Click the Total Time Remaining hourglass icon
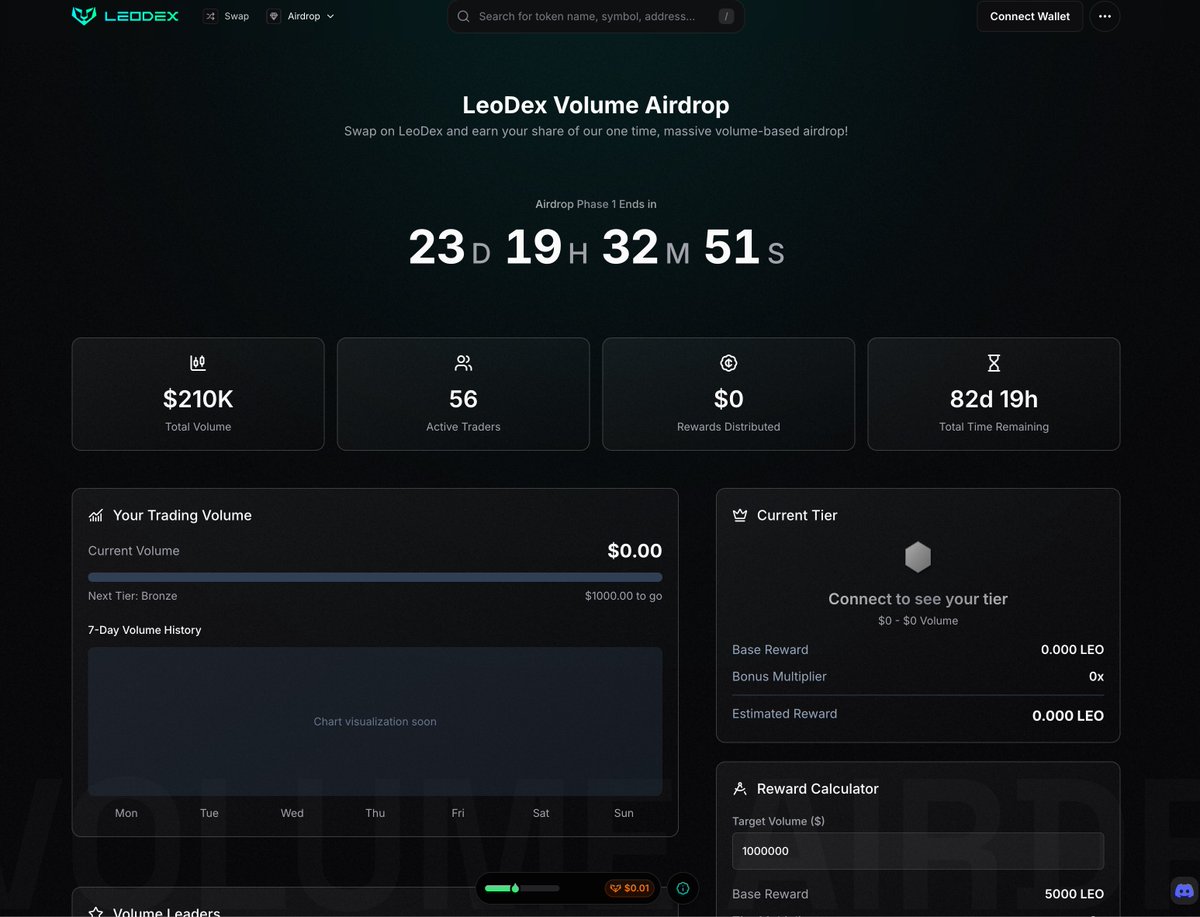 [x=994, y=363]
